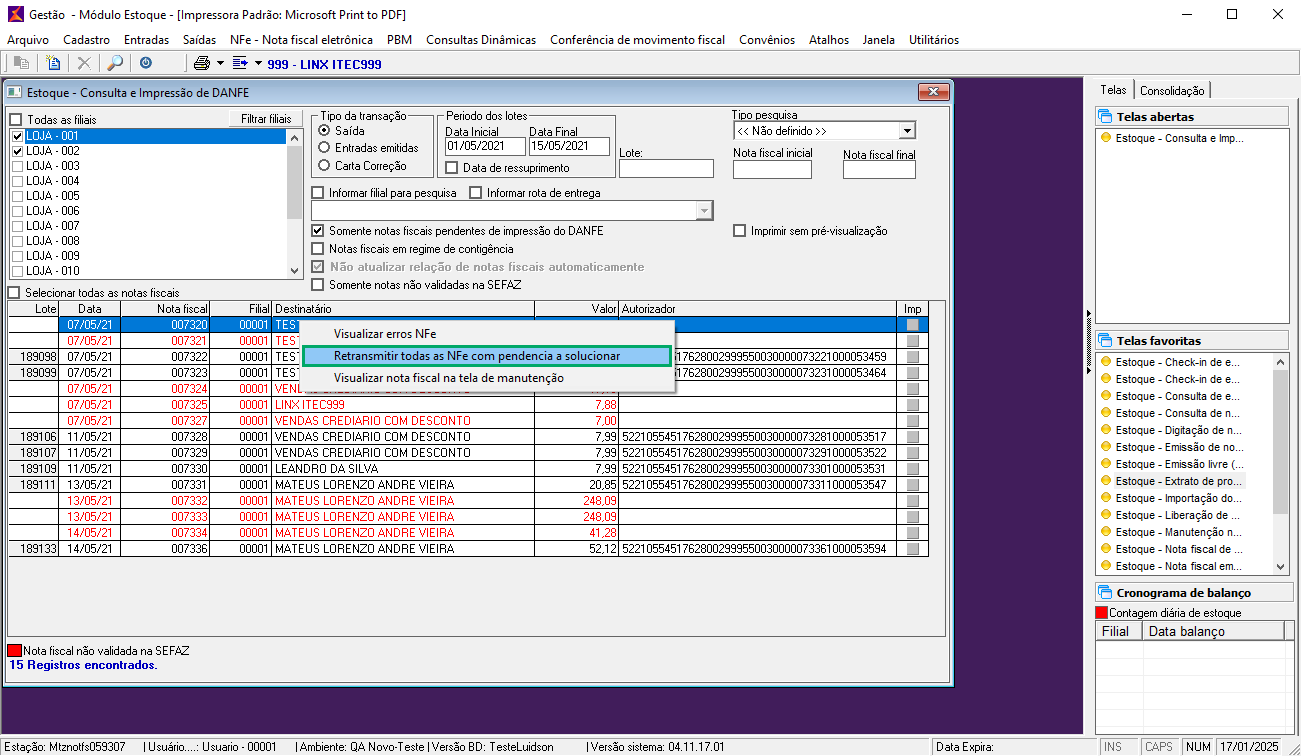This screenshot has width=1301, height=756.
Task: Select the Carta Correção radio button
Action: coord(324,166)
